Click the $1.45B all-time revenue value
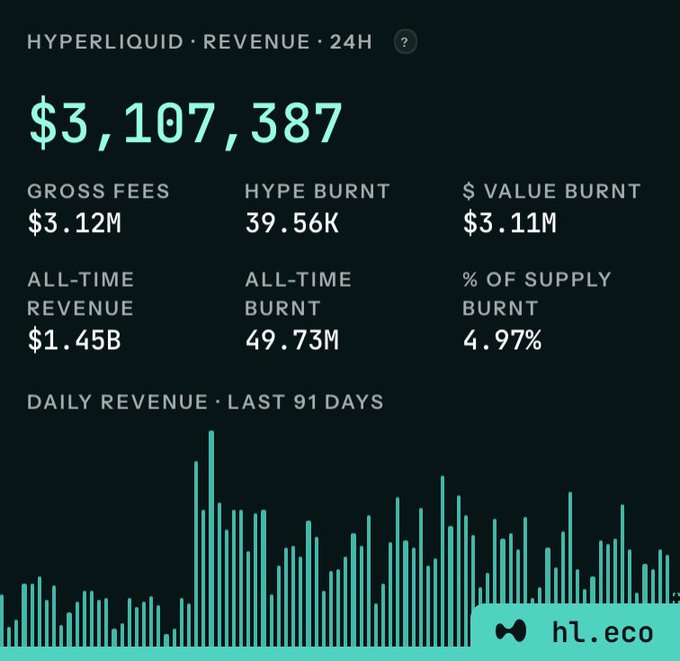The height and width of the screenshot is (661, 680). 74,340
